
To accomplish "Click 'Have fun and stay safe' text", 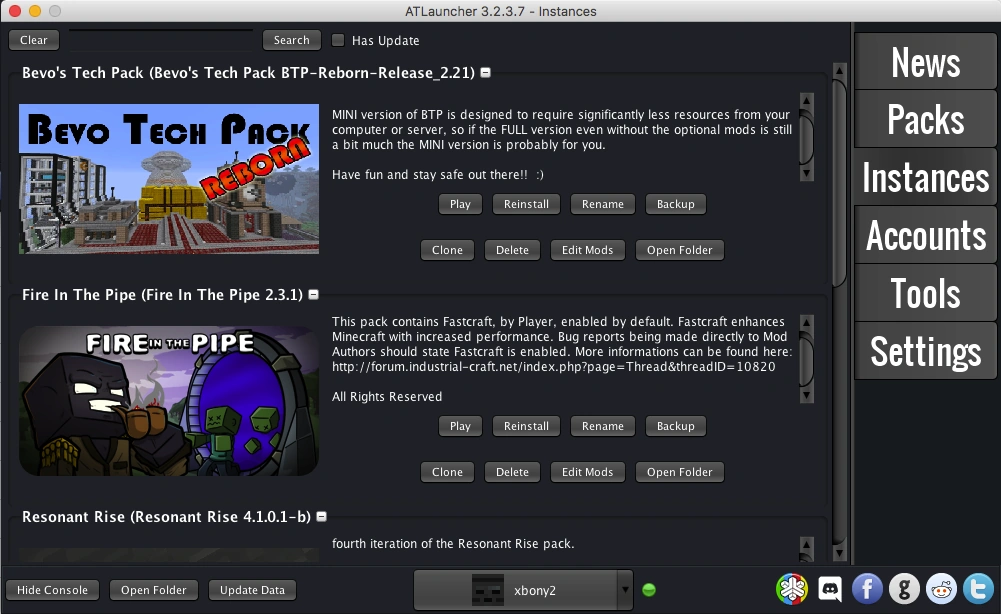I will 438,174.
